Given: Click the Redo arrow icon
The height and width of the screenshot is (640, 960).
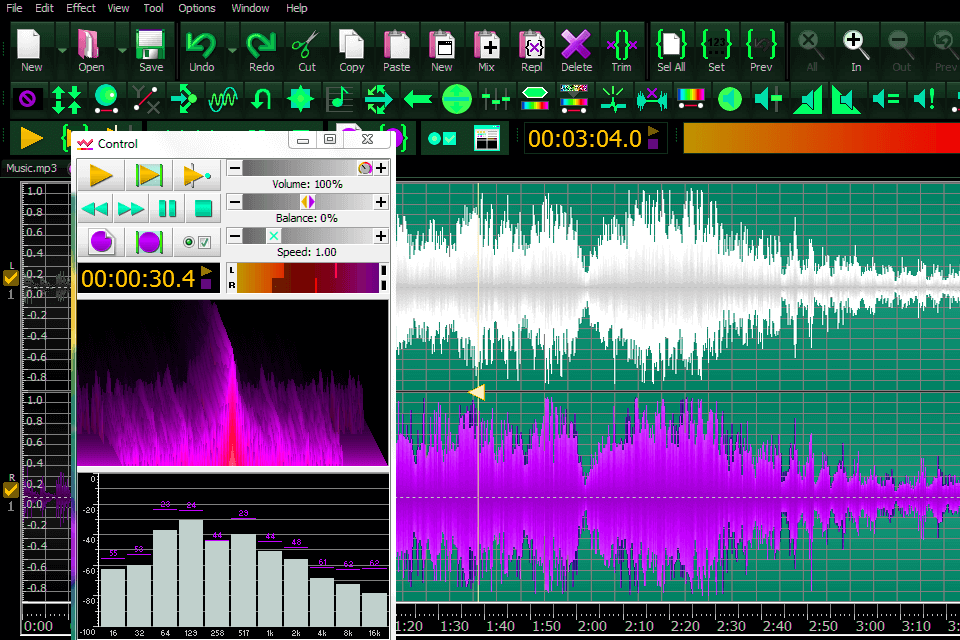Looking at the screenshot, I should (261, 47).
